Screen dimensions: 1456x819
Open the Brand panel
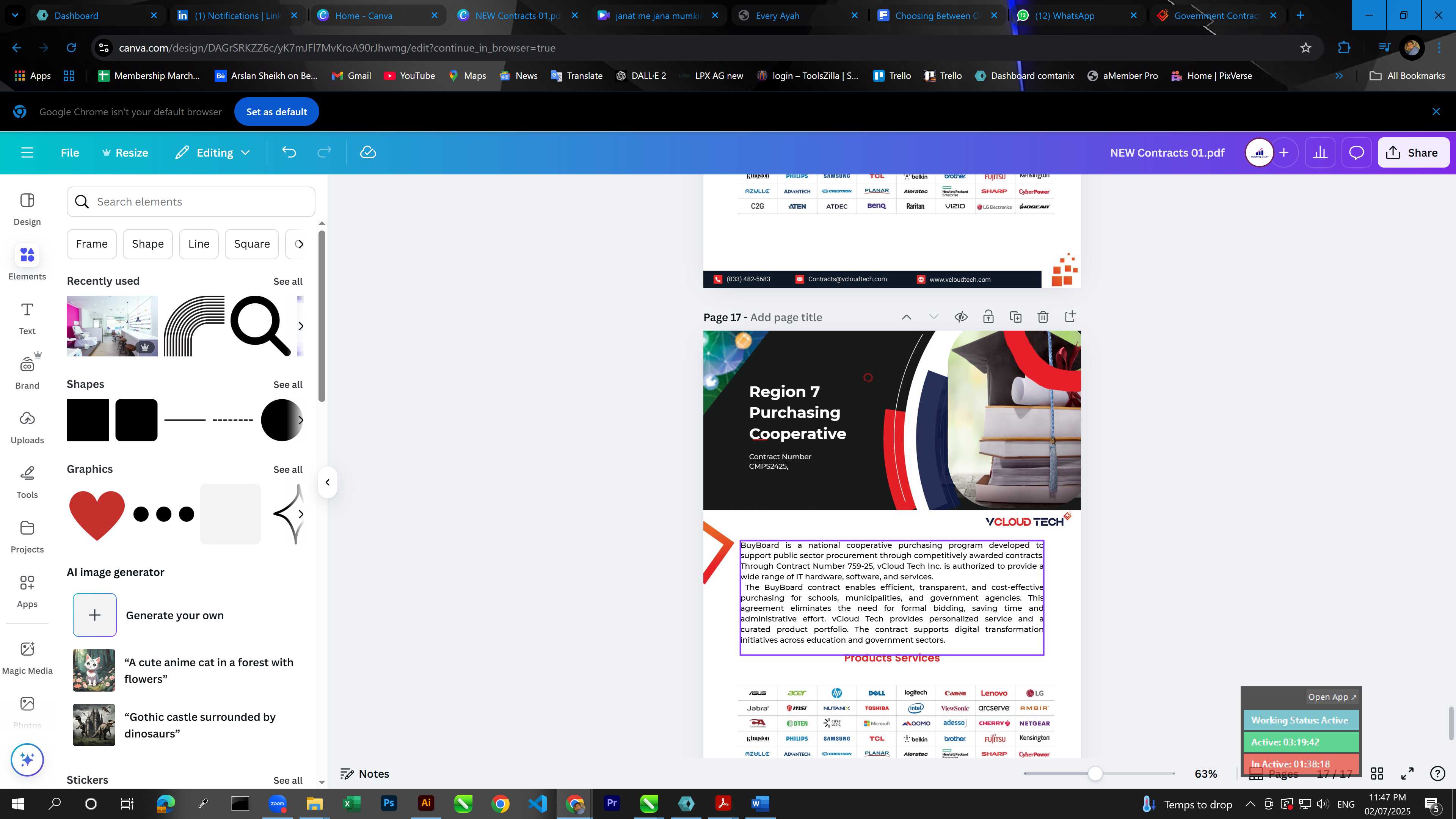click(x=27, y=372)
